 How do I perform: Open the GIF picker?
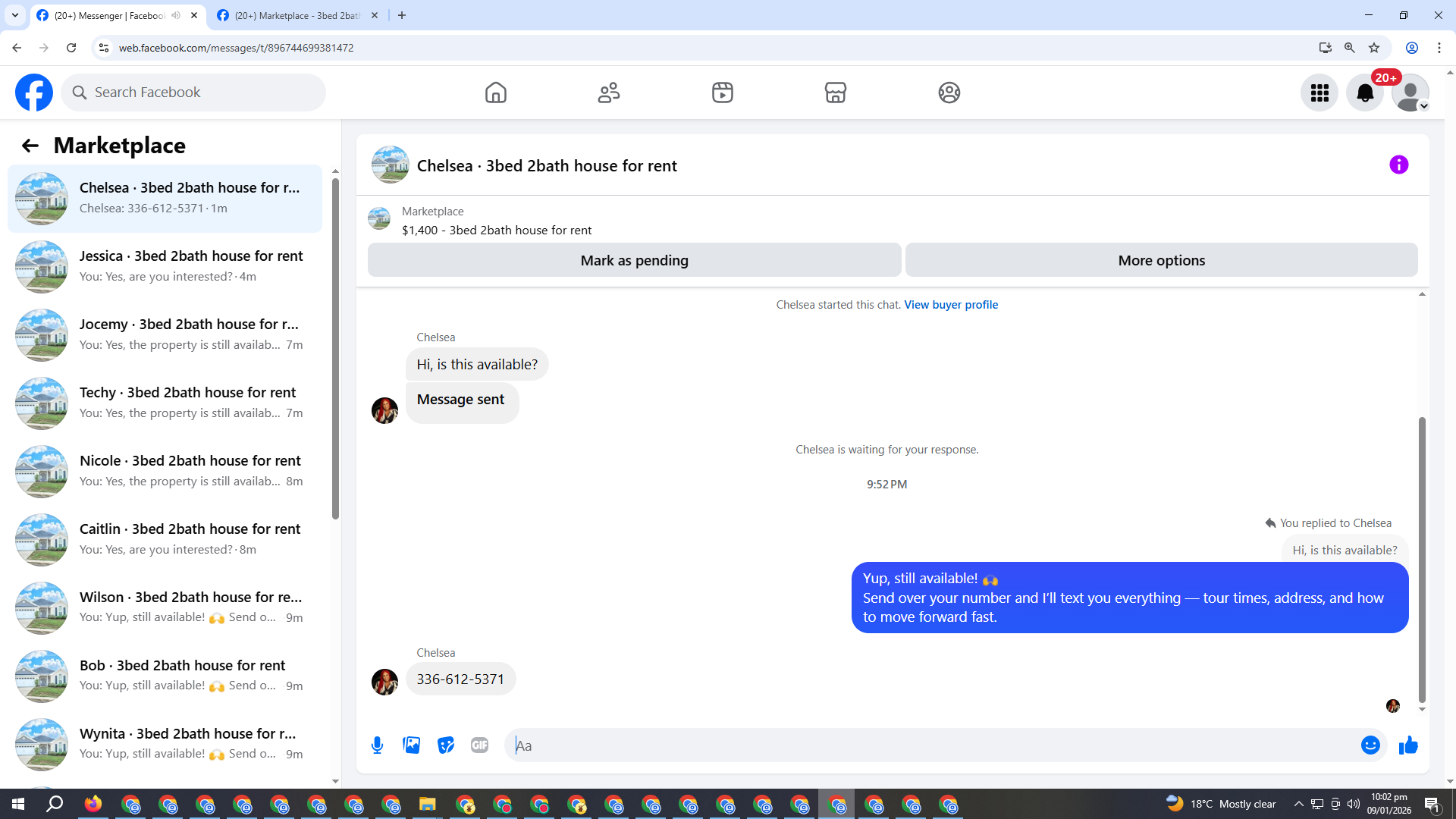[479, 745]
